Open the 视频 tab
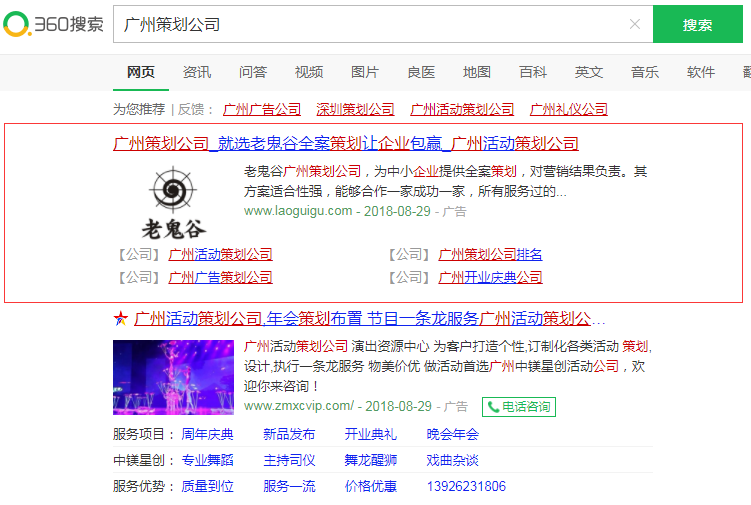Screen dimensions: 751x505 click(x=309, y=72)
